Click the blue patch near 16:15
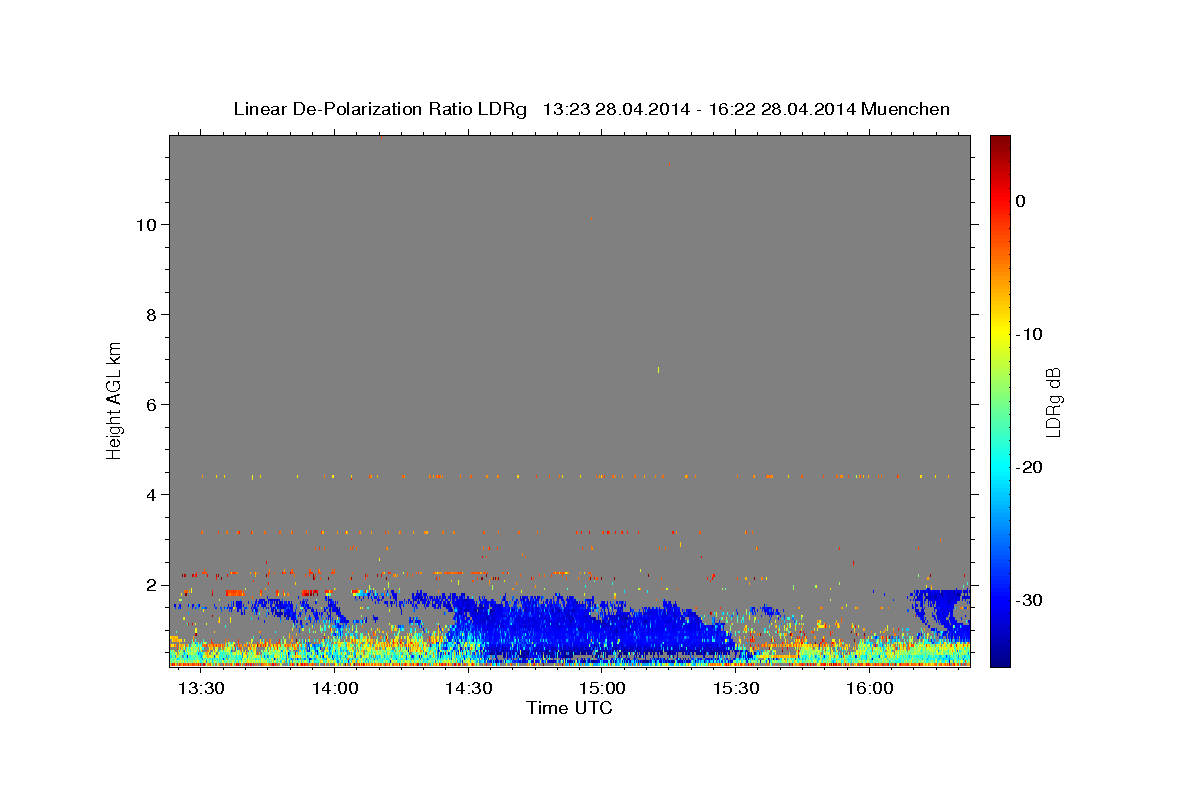Viewport: 1200px width, 800px height. pos(940,614)
